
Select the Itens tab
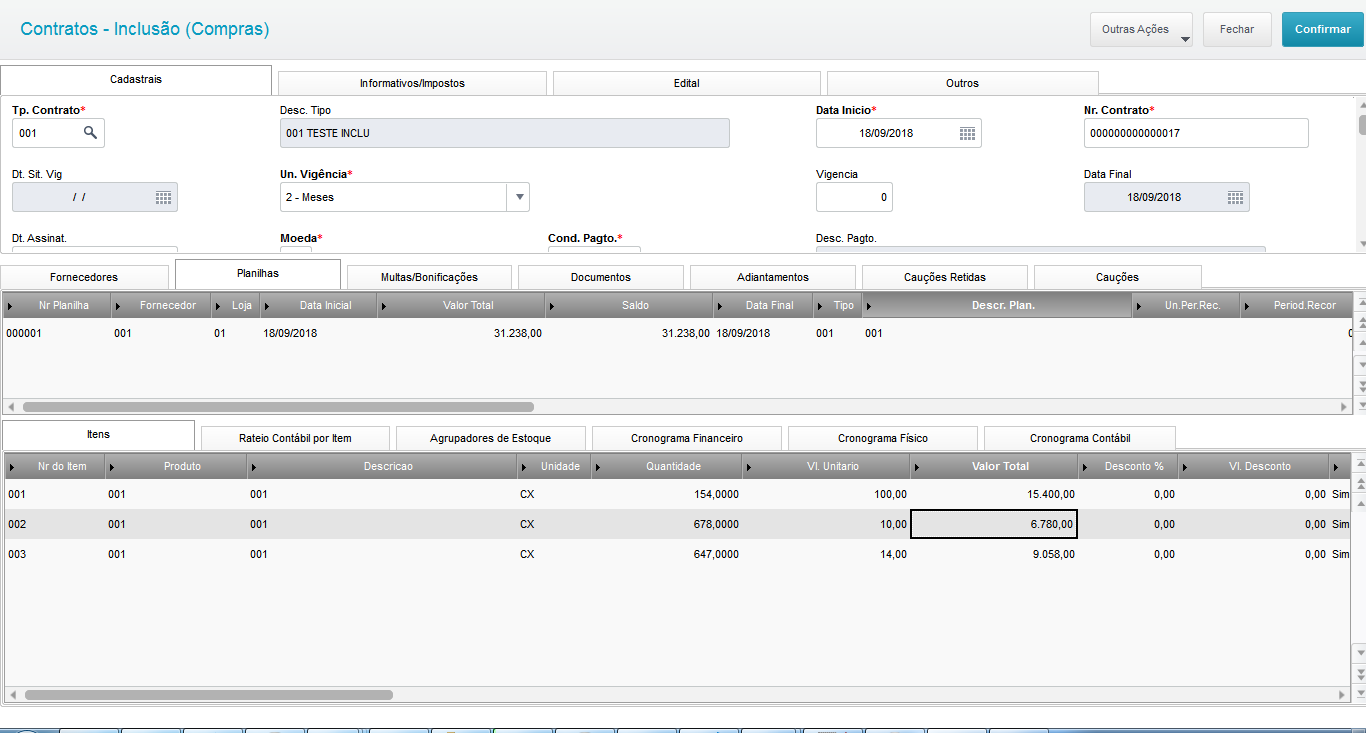click(98, 435)
